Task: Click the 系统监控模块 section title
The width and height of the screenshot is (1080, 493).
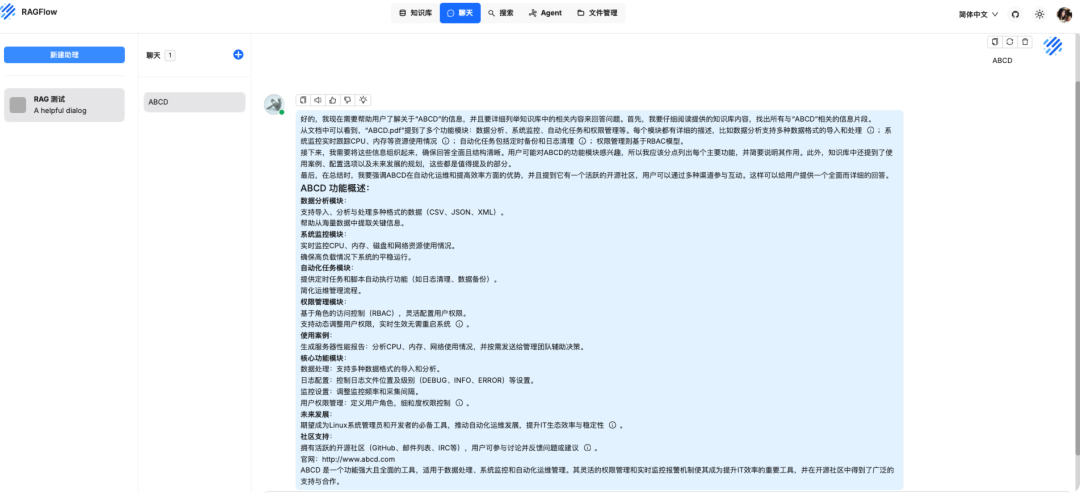Action: tap(324, 234)
